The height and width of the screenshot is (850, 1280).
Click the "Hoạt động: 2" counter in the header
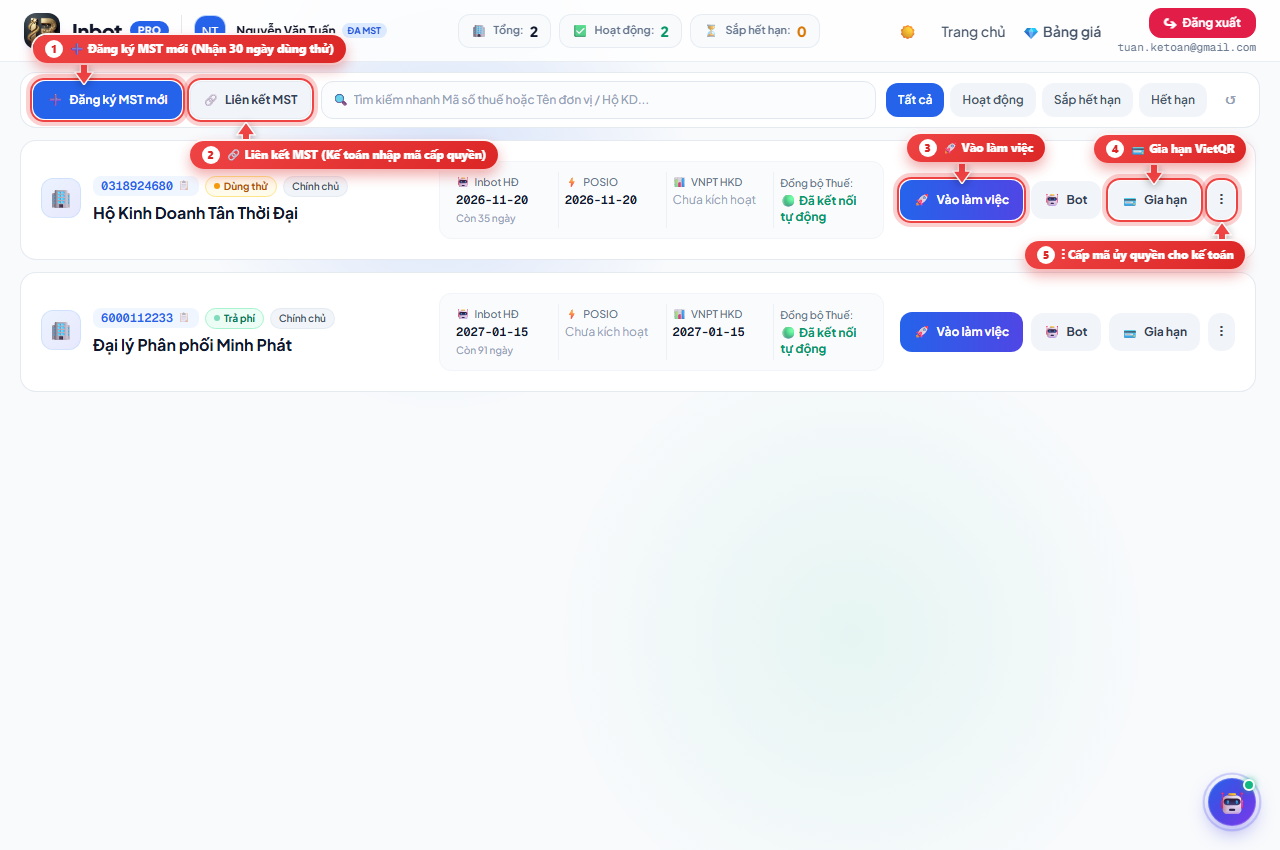pos(620,31)
